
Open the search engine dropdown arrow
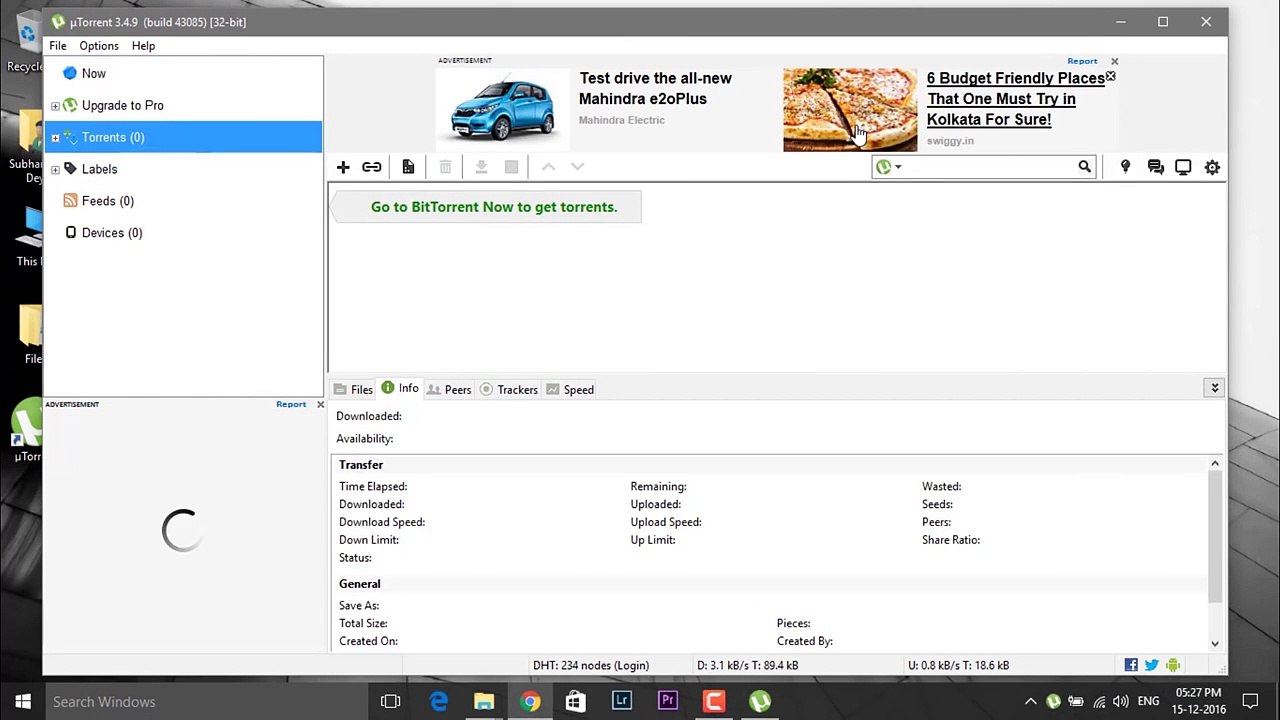coord(898,167)
